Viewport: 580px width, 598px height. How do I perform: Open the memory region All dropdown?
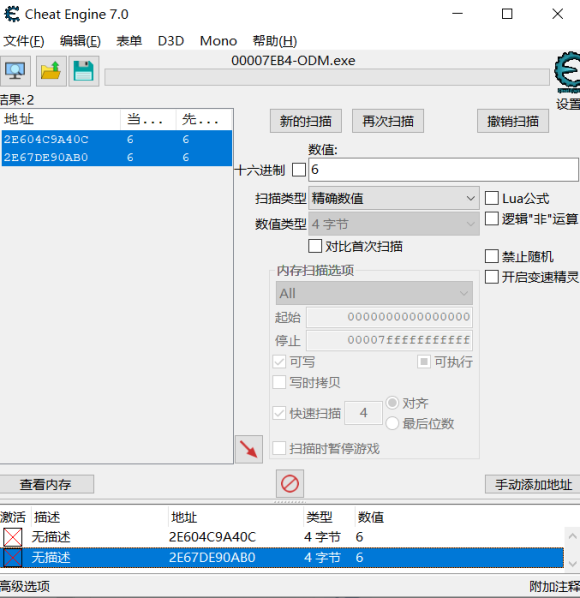pos(374,293)
